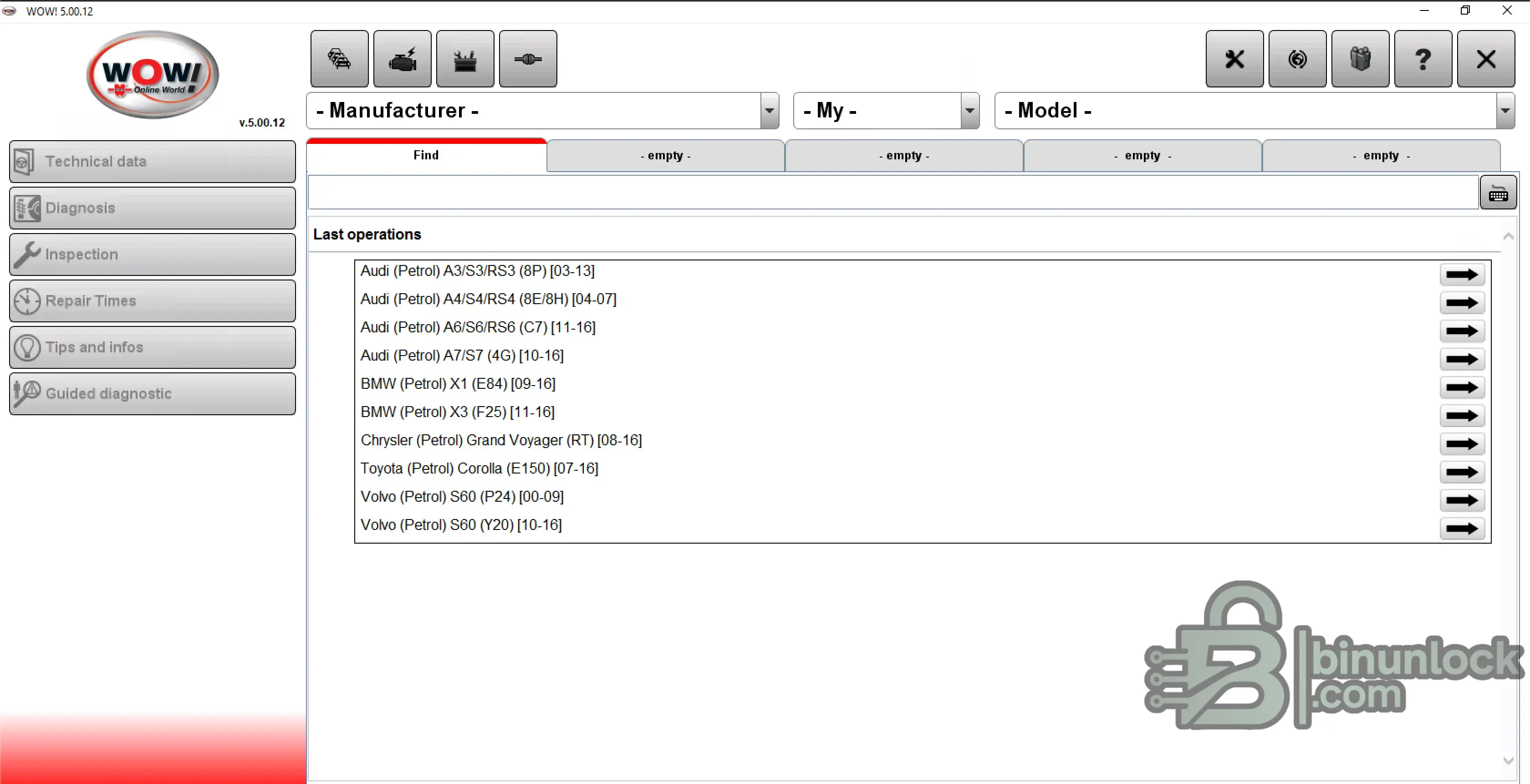This screenshot has height=784, width=1530.
Task: Select Toyota (Petrol) Corolla (E150) [07-16] entry
Action: 479,468
